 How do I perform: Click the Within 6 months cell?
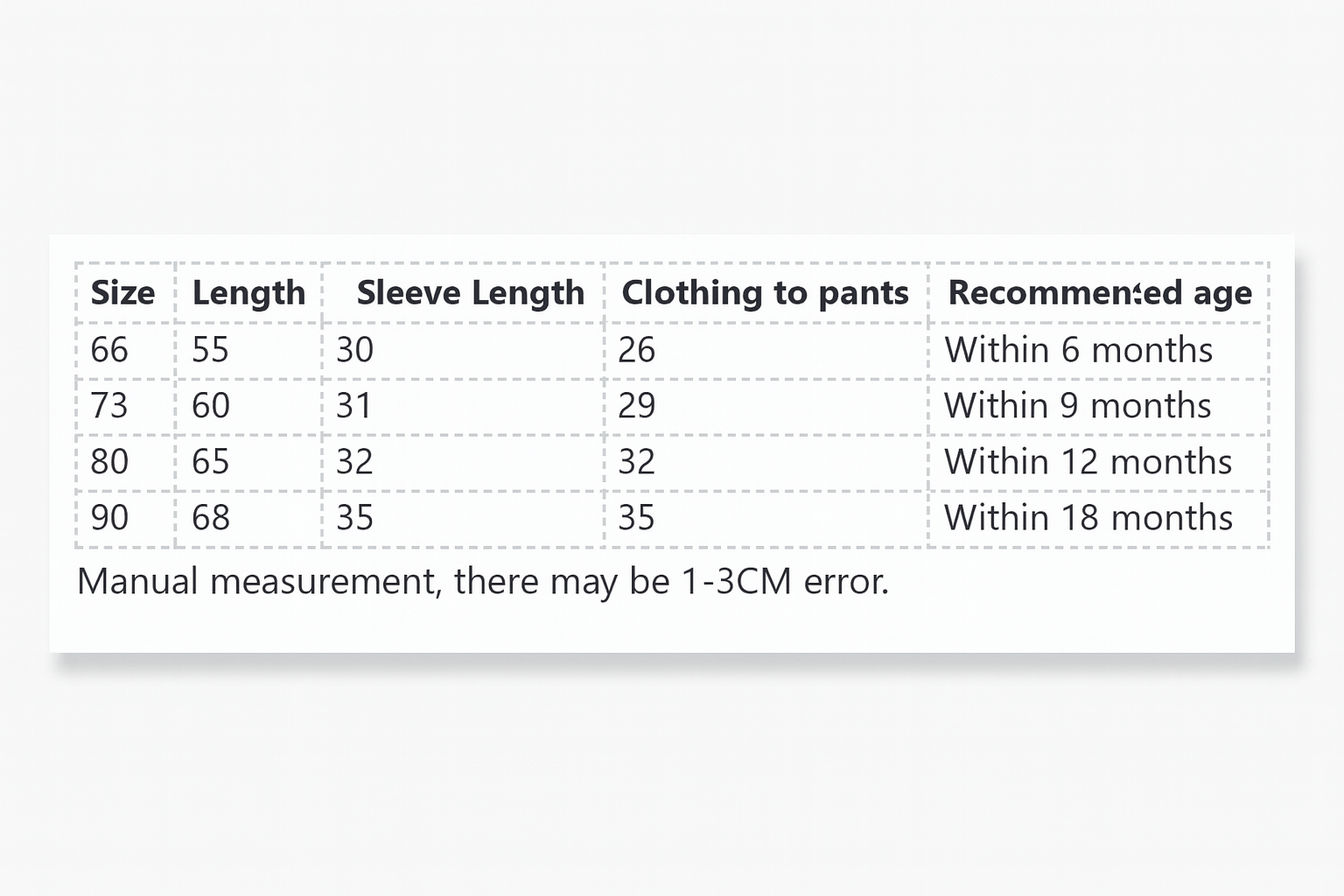coord(1078,350)
